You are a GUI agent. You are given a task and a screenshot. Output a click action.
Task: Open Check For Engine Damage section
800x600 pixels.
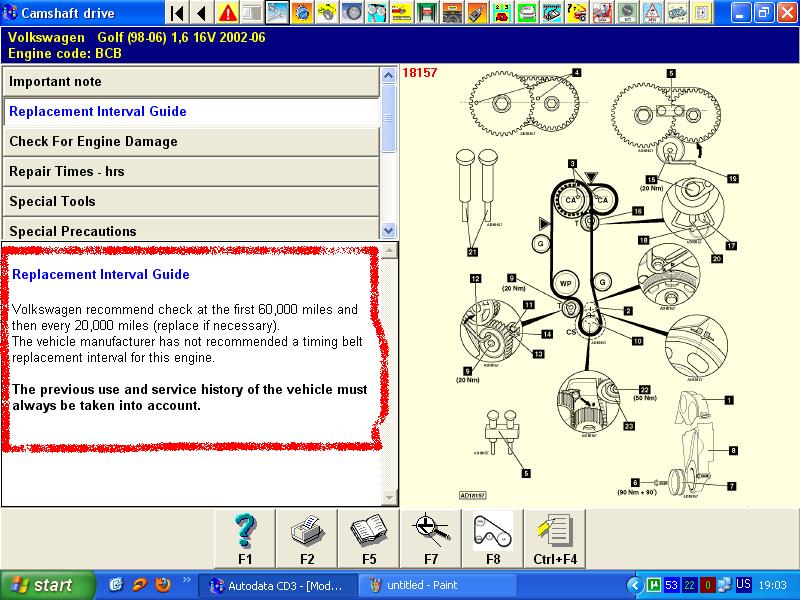pyautogui.click(x=190, y=142)
